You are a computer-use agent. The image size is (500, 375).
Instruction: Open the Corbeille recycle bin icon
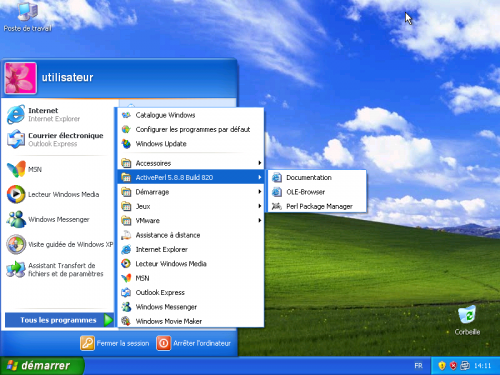(467, 320)
